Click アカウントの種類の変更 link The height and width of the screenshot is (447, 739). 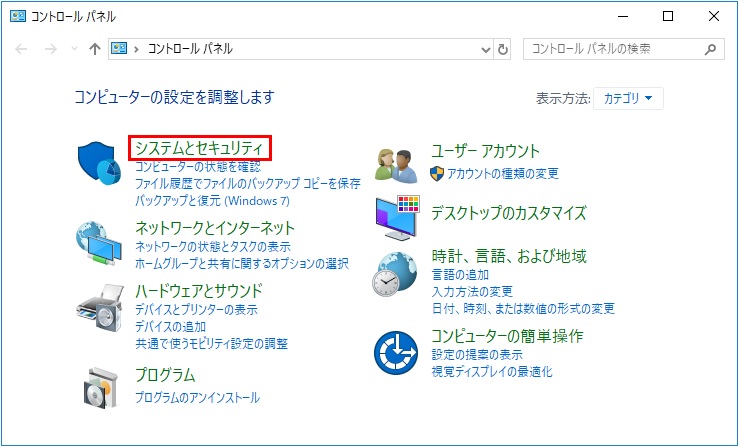(502, 174)
